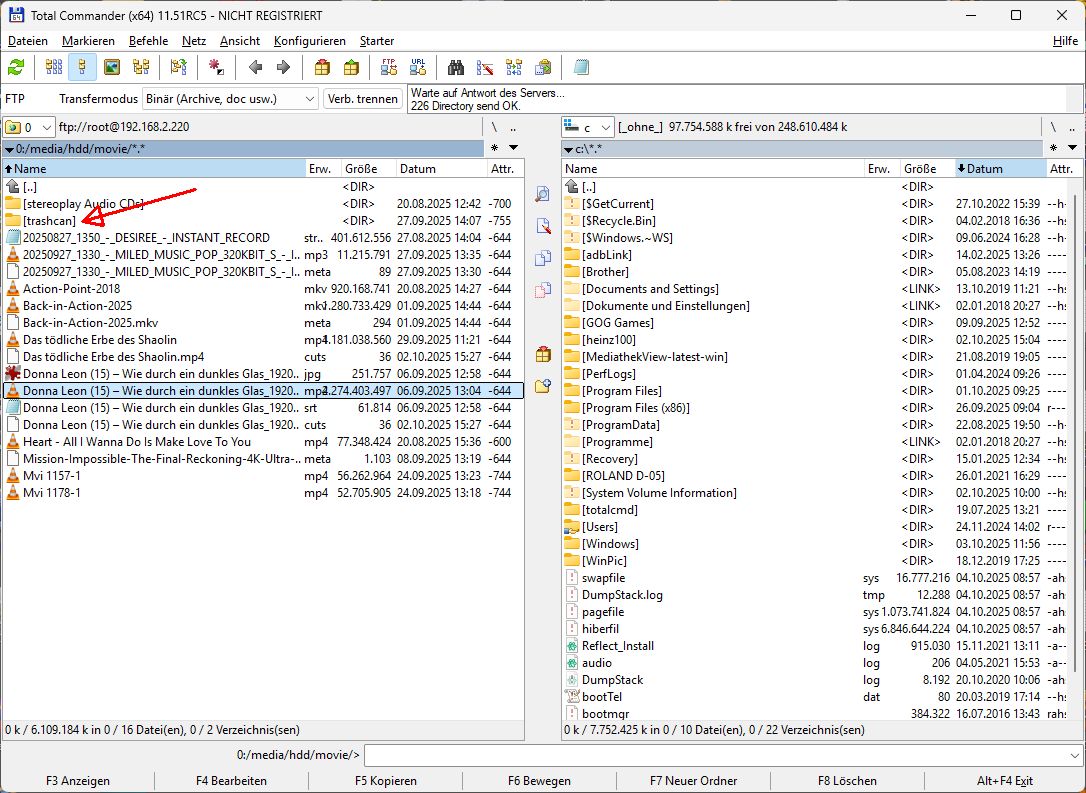Open the Konfigurieren menu
This screenshot has width=1086, height=793.
(x=309, y=41)
